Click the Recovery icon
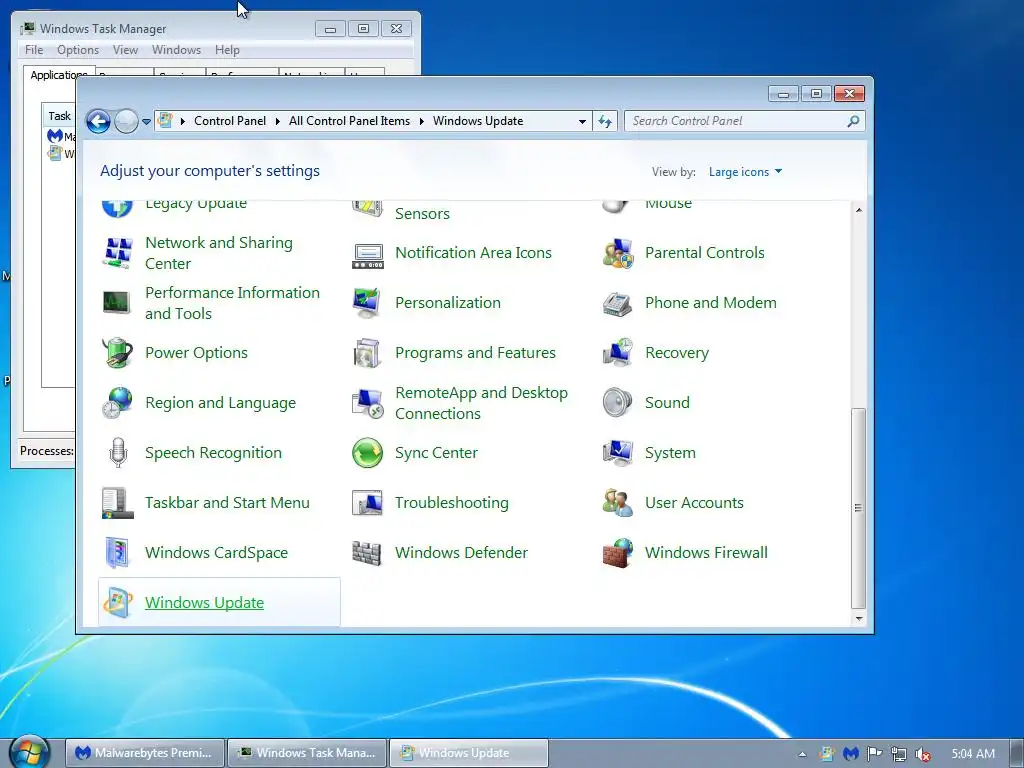This screenshot has height=768, width=1024. [x=618, y=353]
